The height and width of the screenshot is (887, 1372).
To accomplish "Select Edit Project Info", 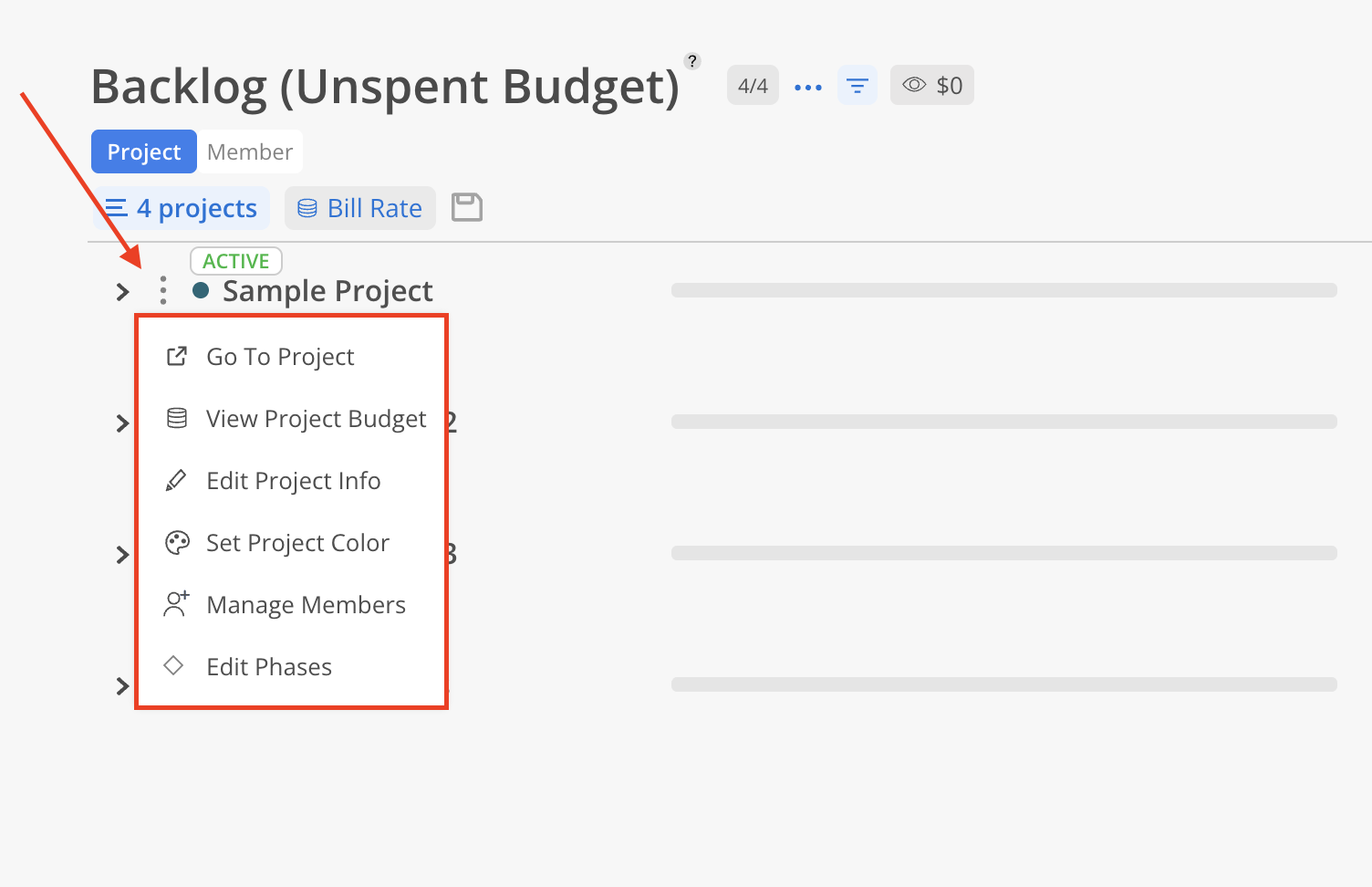I will [293, 481].
